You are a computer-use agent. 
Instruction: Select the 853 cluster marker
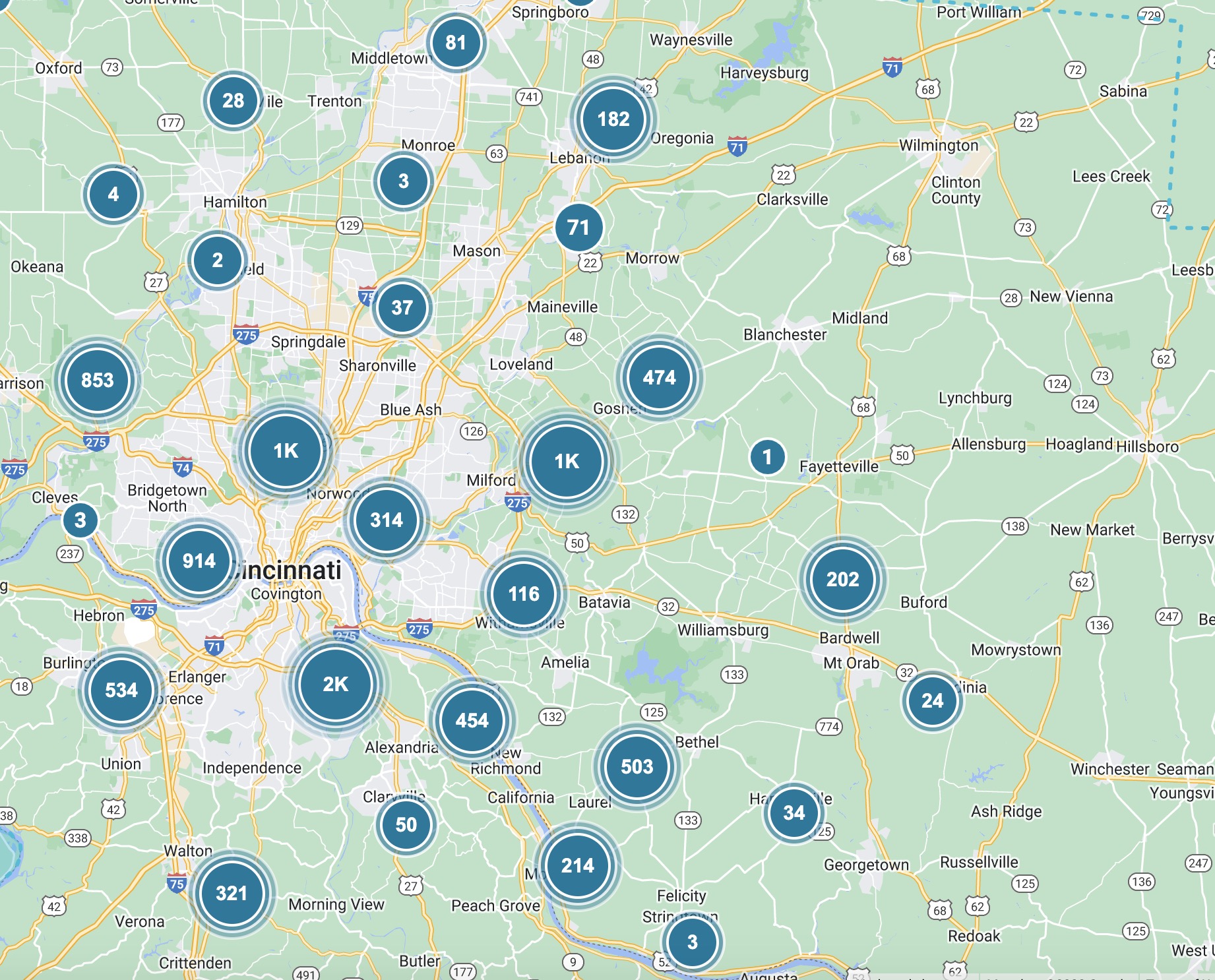98,380
